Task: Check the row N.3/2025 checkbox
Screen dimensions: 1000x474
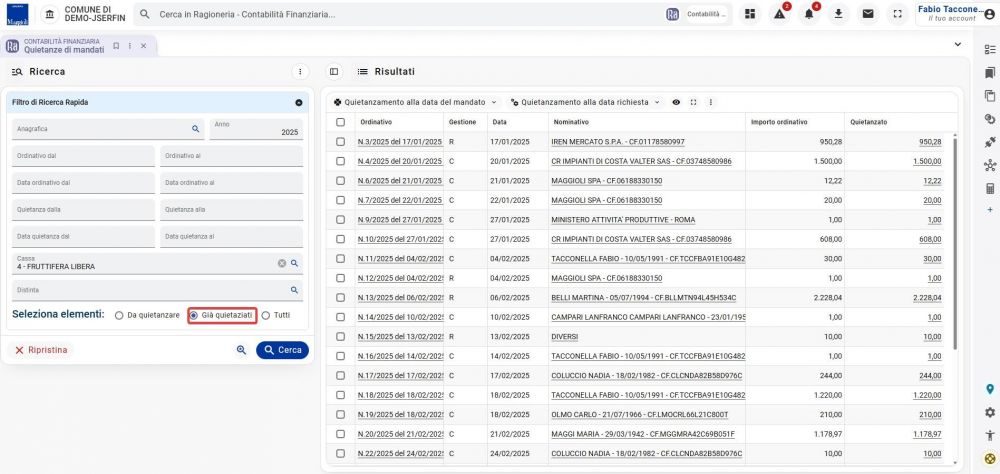Action: click(341, 142)
